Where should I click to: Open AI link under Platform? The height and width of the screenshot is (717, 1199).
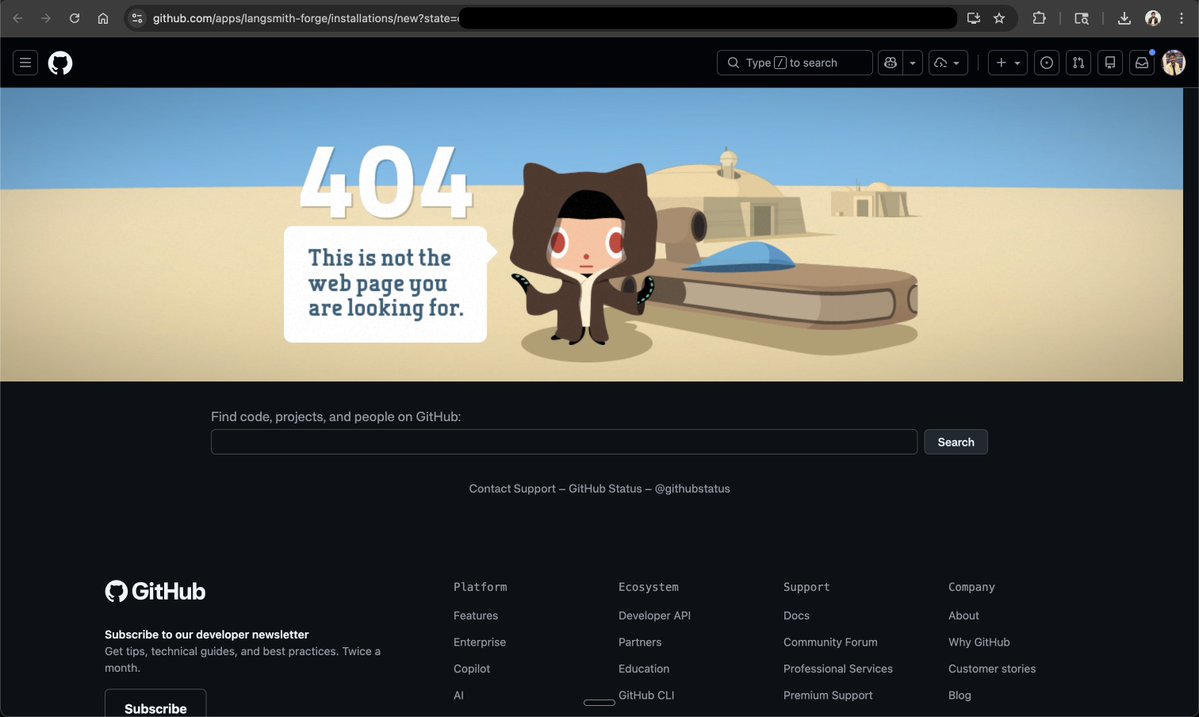[x=459, y=695]
